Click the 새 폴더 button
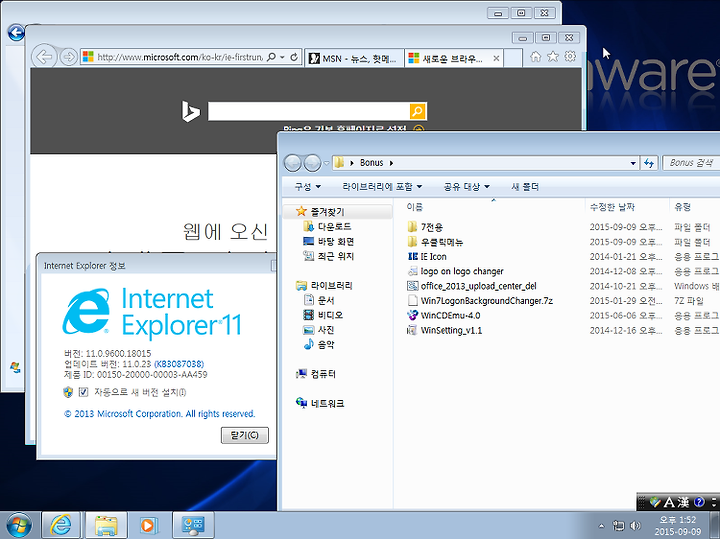 (x=525, y=186)
